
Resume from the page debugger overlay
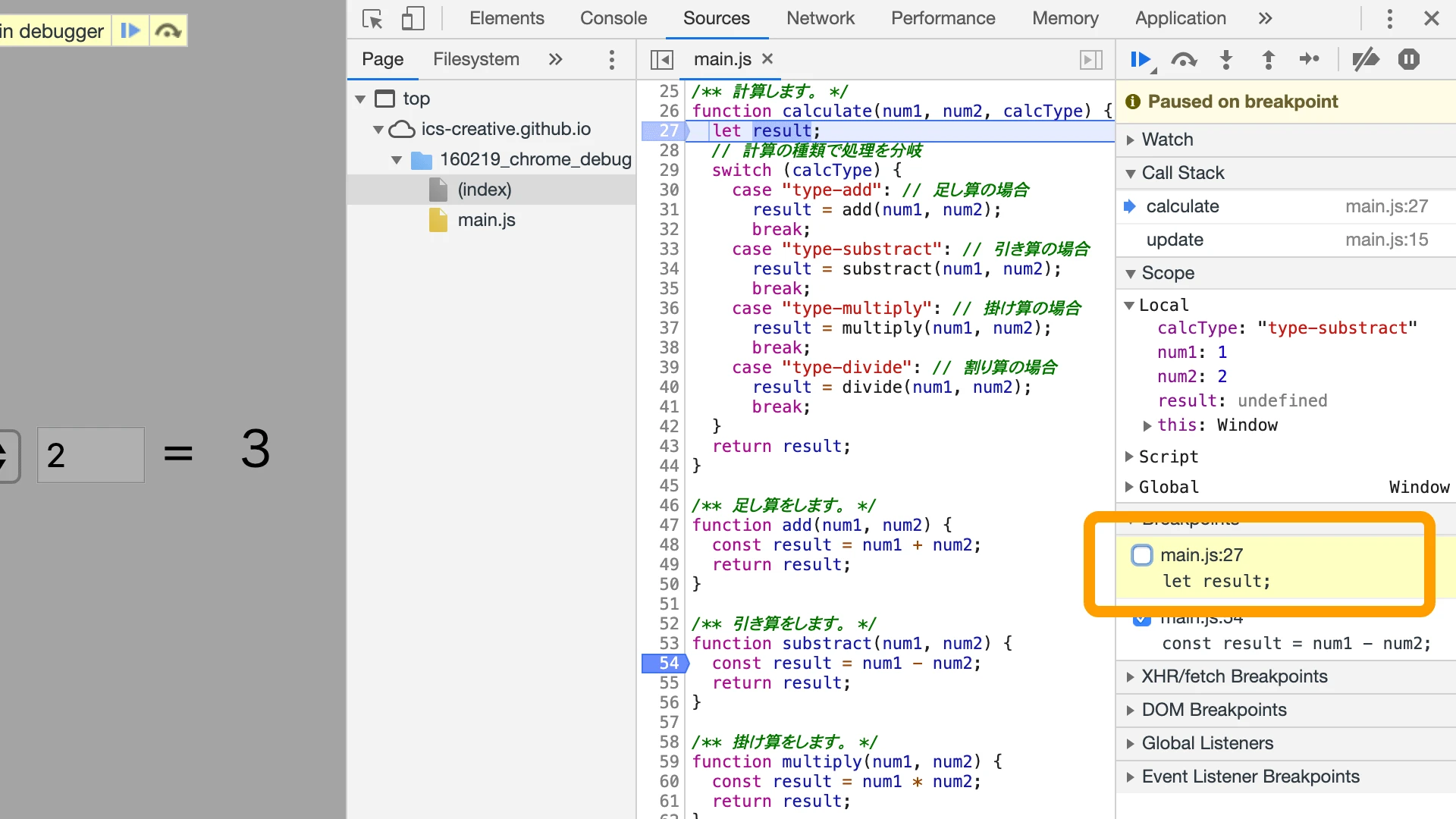tap(130, 31)
